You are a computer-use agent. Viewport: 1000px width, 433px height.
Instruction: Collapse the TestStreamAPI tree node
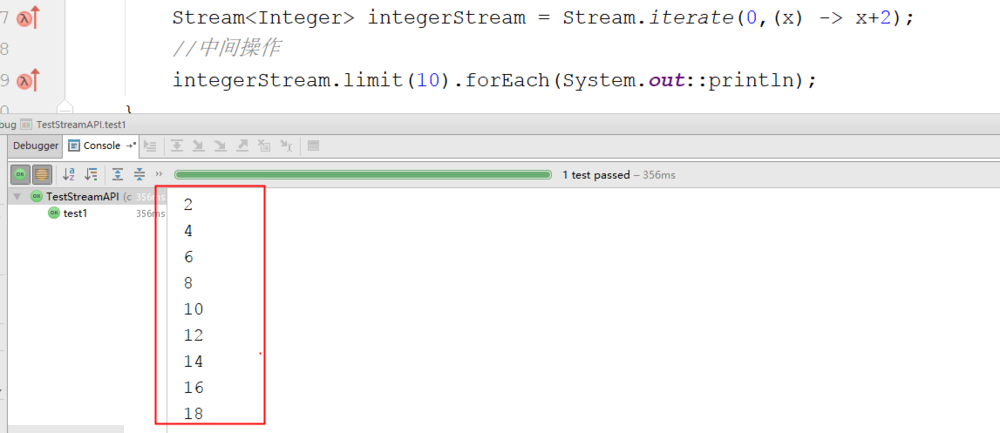click(x=16, y=197)
